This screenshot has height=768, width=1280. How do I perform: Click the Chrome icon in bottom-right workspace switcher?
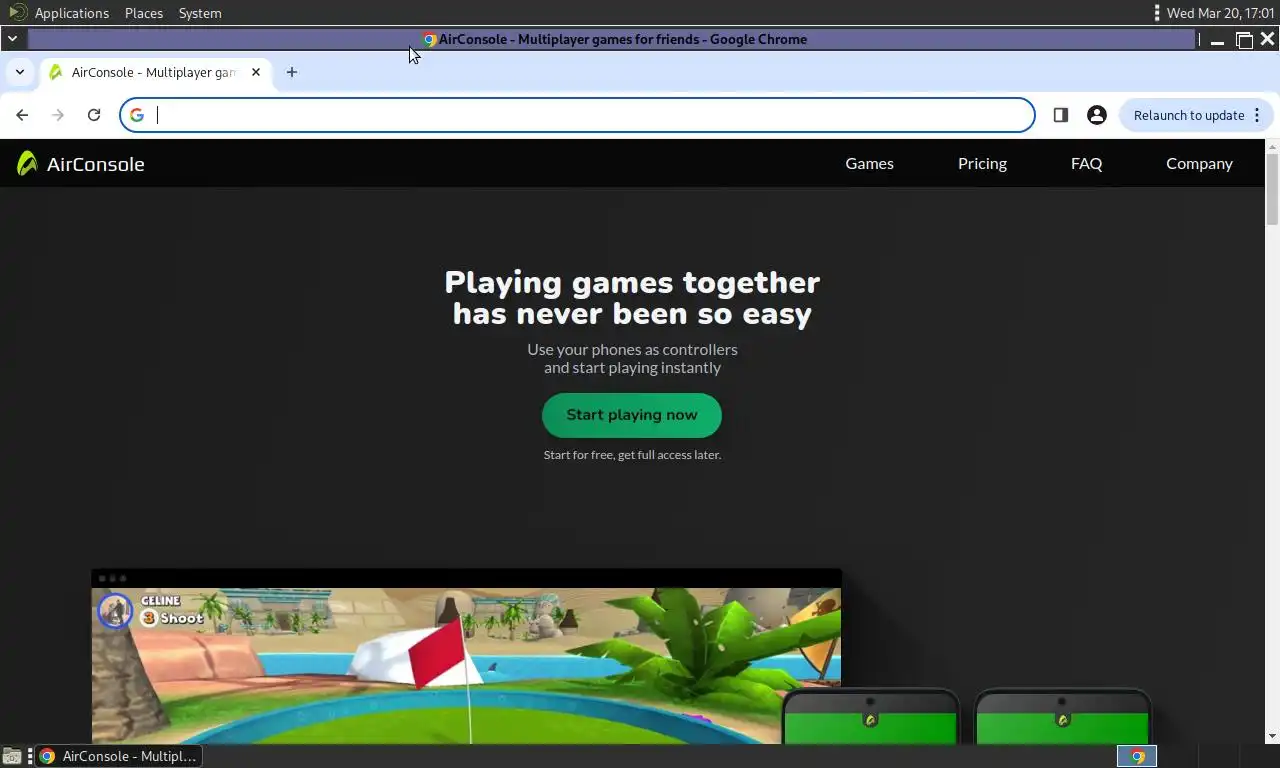click(x=1137, y=757)
